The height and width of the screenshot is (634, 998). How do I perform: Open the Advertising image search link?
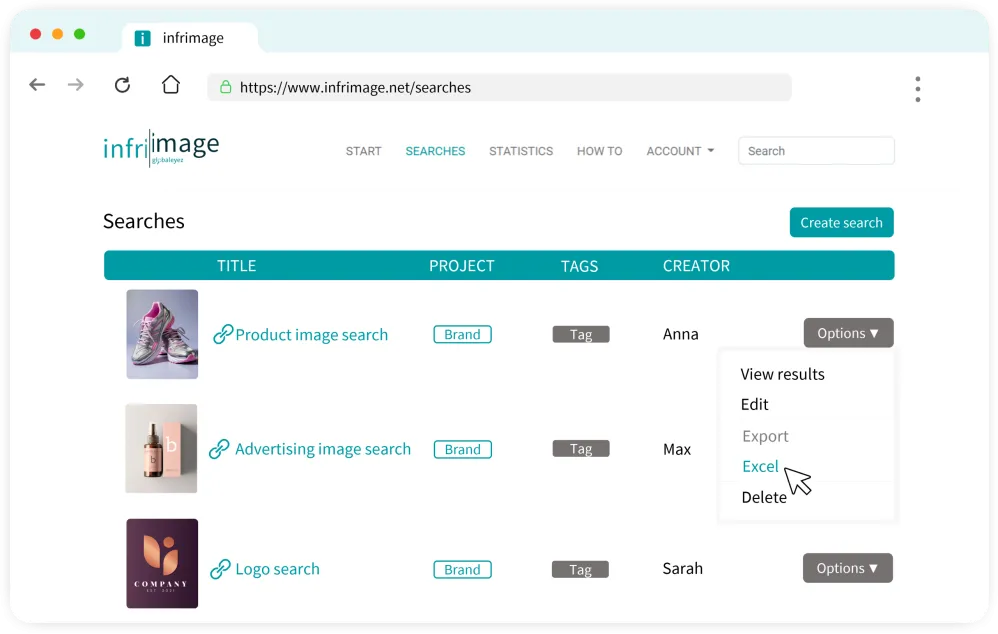point(322,449)
